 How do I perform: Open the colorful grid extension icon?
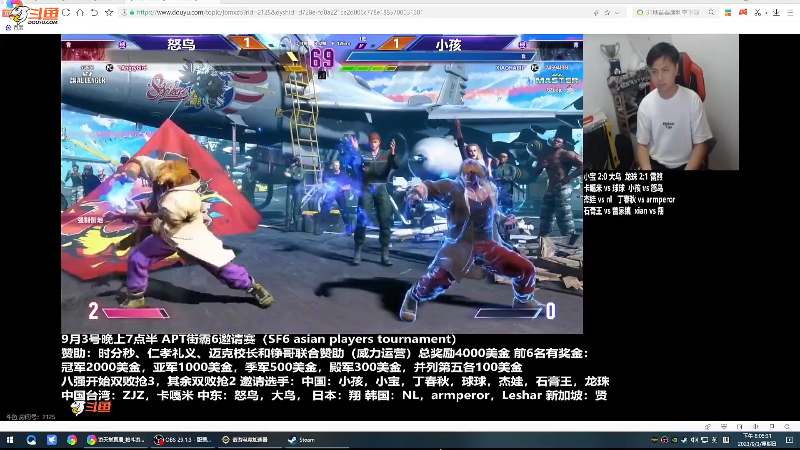(728, 12)
